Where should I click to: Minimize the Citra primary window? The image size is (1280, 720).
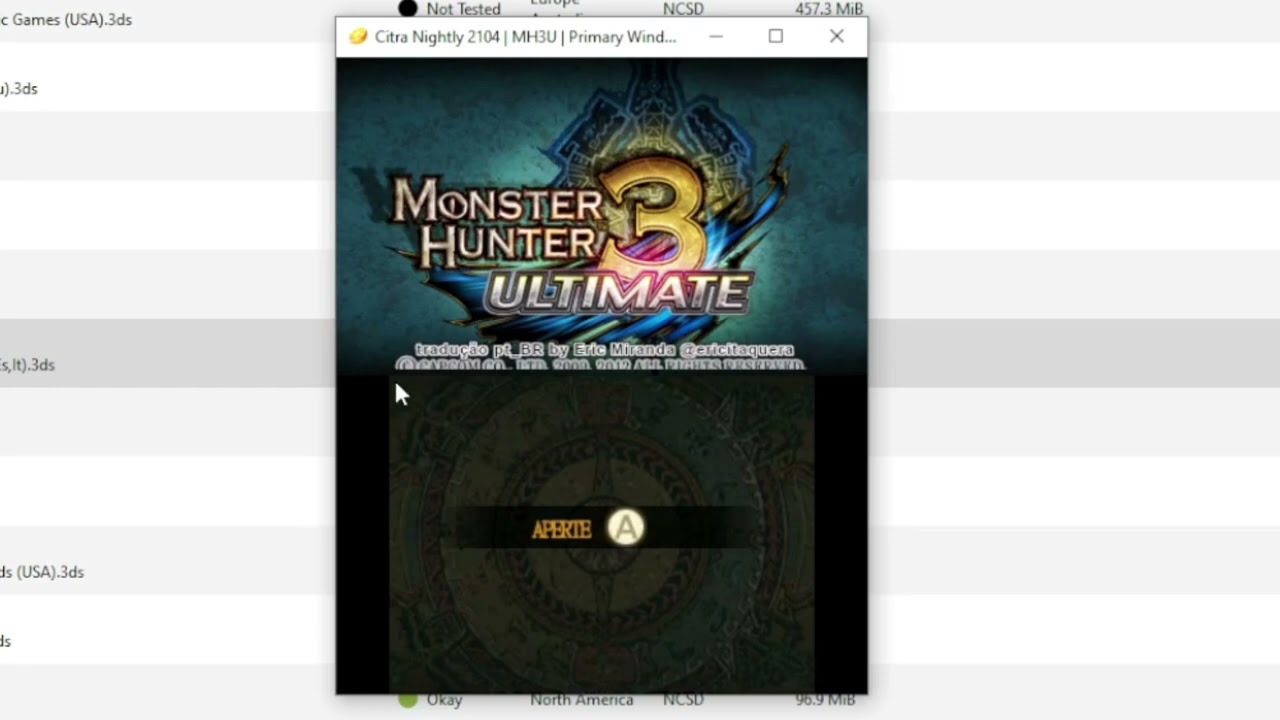coord(715,37)
